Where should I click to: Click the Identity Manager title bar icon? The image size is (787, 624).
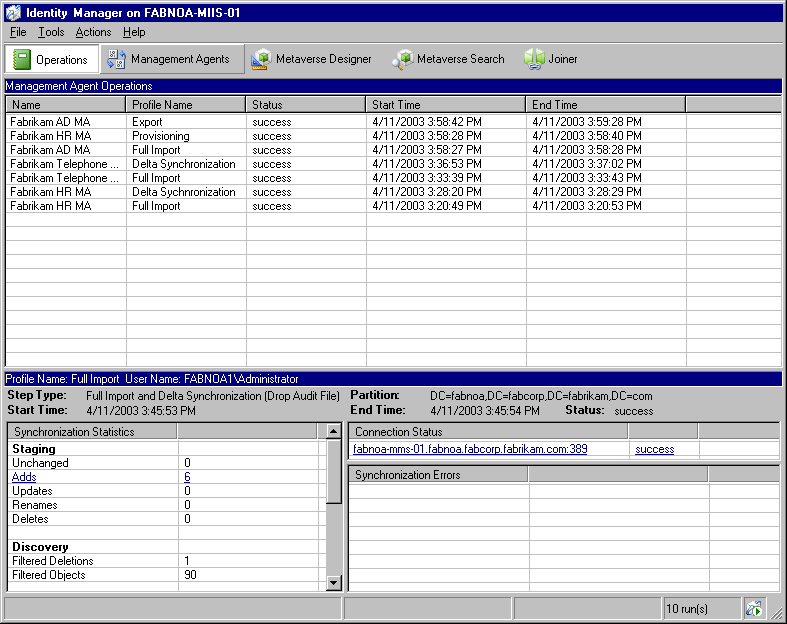click(13, 12)
